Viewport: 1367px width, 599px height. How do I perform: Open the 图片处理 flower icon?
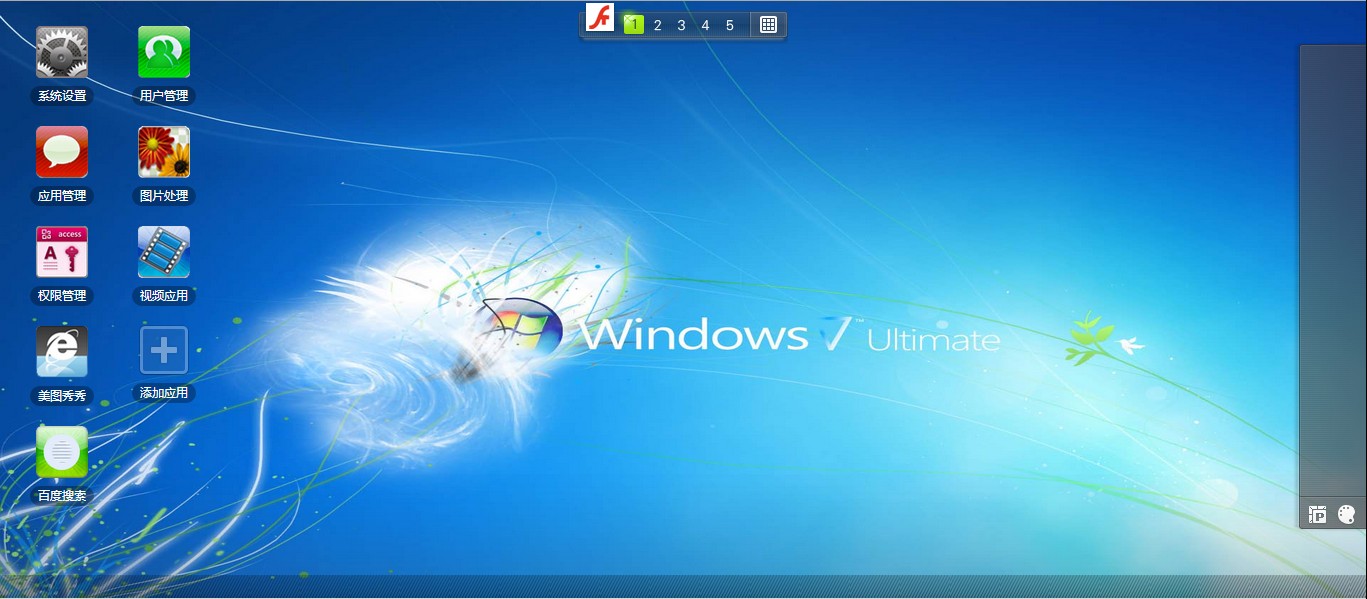pos(164,152)
